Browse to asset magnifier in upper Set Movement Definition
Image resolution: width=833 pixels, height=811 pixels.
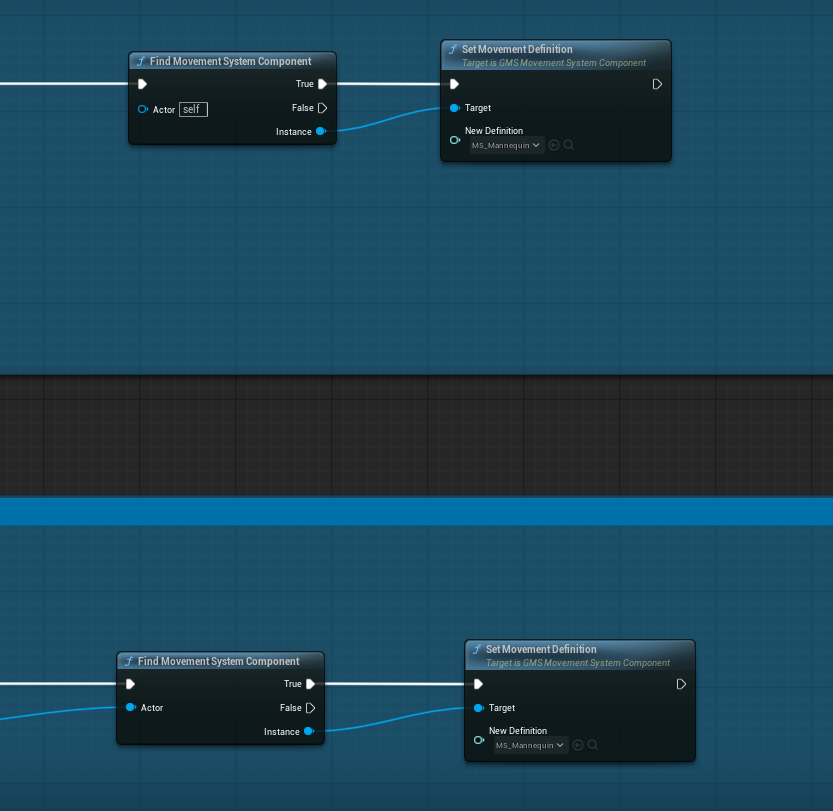coord(568,145)
